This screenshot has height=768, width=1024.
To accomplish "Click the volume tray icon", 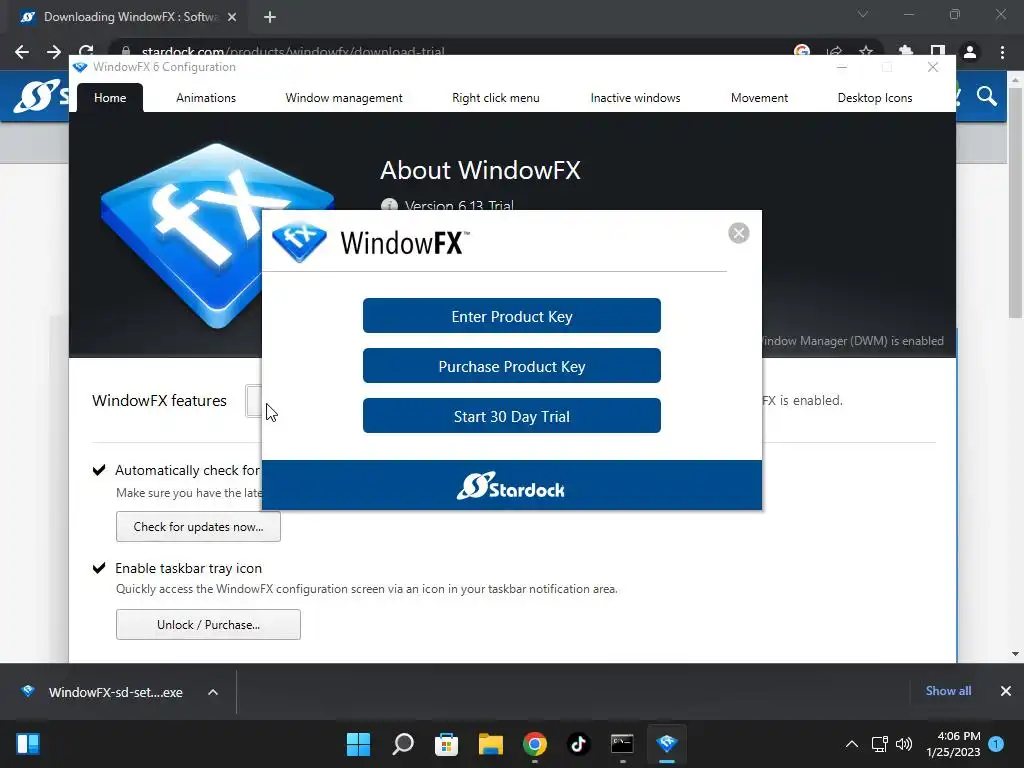I will click(x=904, y=744).
